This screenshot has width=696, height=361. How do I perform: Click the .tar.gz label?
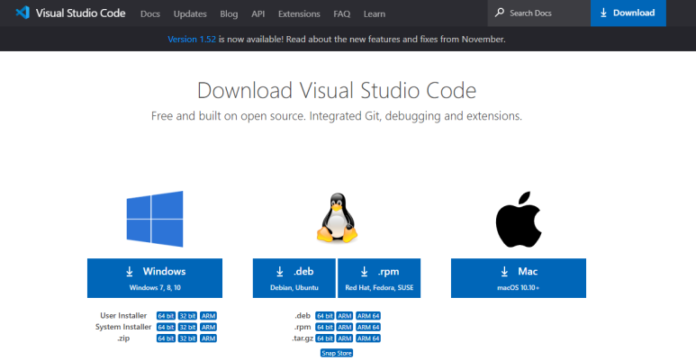(302, 338)
